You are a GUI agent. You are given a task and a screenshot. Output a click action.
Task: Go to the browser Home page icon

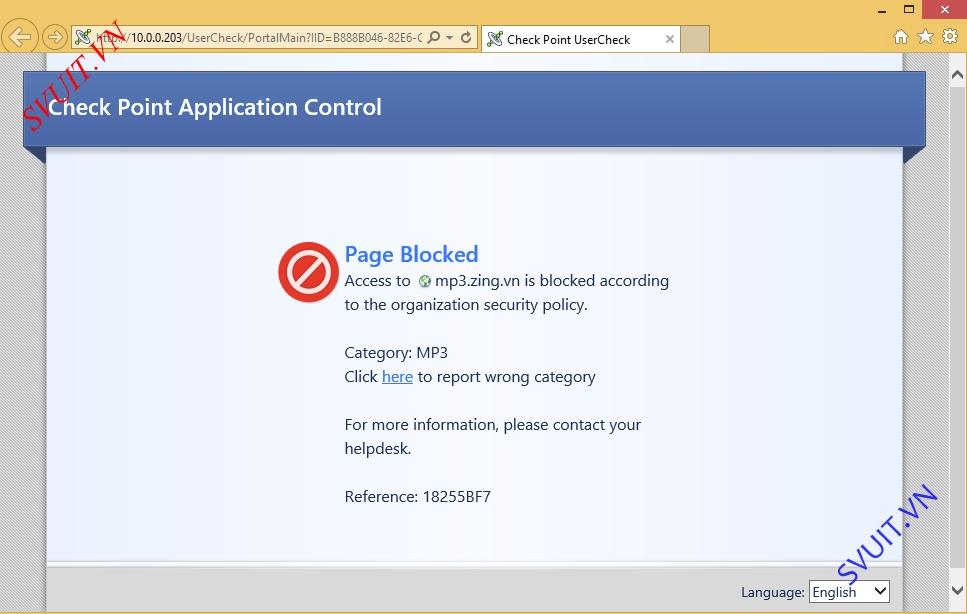(x=901, y=37)
